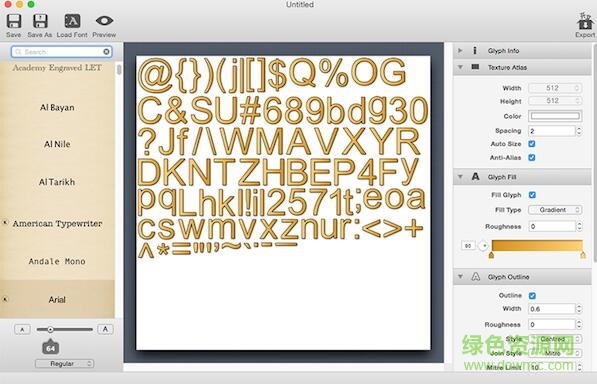Select the Academy Engraved LET font
This screenshot has height=384, width=597.
click(57, 68)
